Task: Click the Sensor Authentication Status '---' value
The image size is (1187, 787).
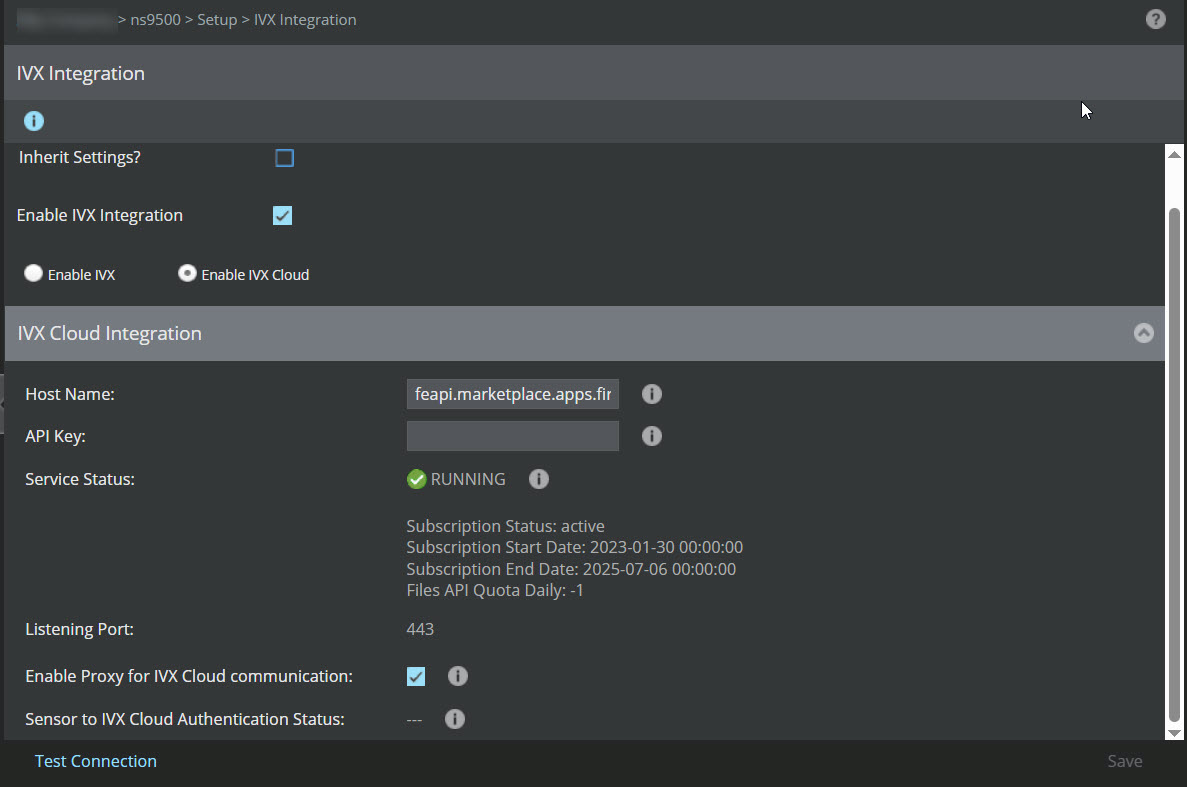Action: [x=414, y=720]
